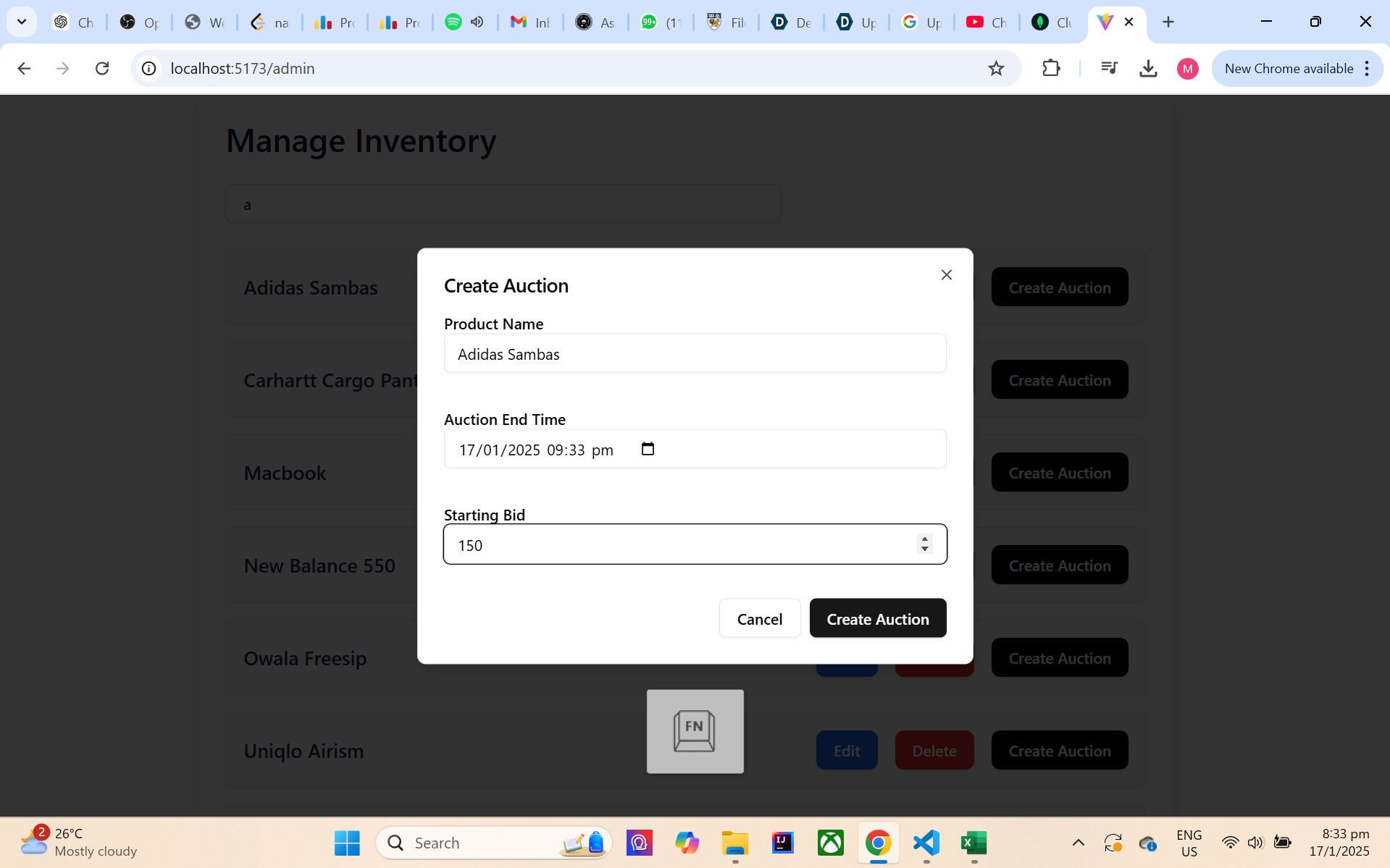Close the active Vite tab

(1129, 22)
